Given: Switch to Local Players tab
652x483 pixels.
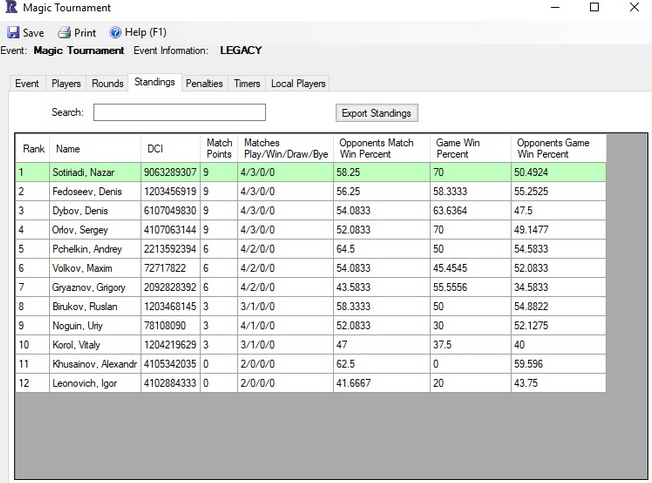Looking at the screenshot, I should click(x=298, y=84).
